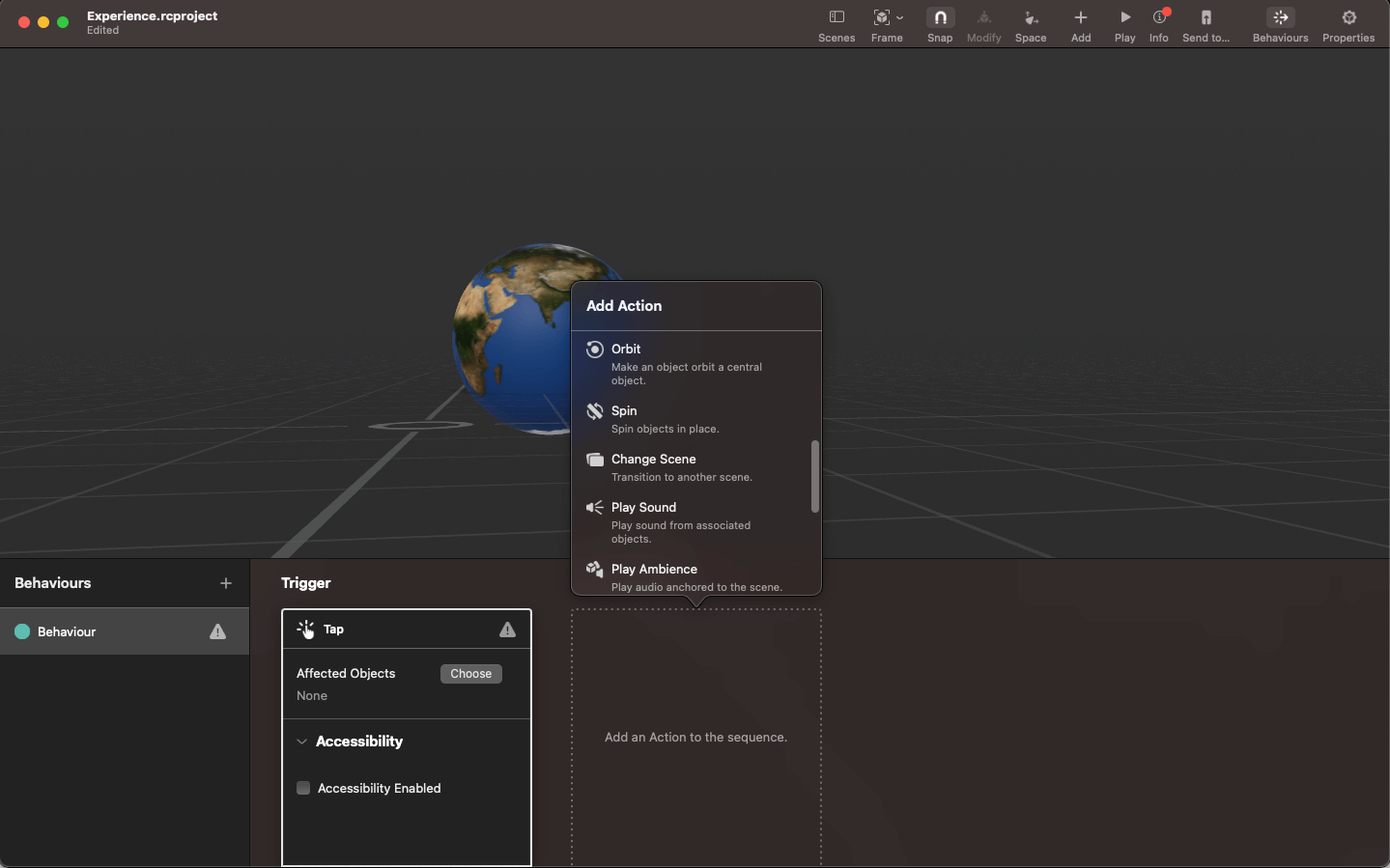Click the Spin action icon
This screenshot has width=1390, height=868.
(x=595, y=411)
